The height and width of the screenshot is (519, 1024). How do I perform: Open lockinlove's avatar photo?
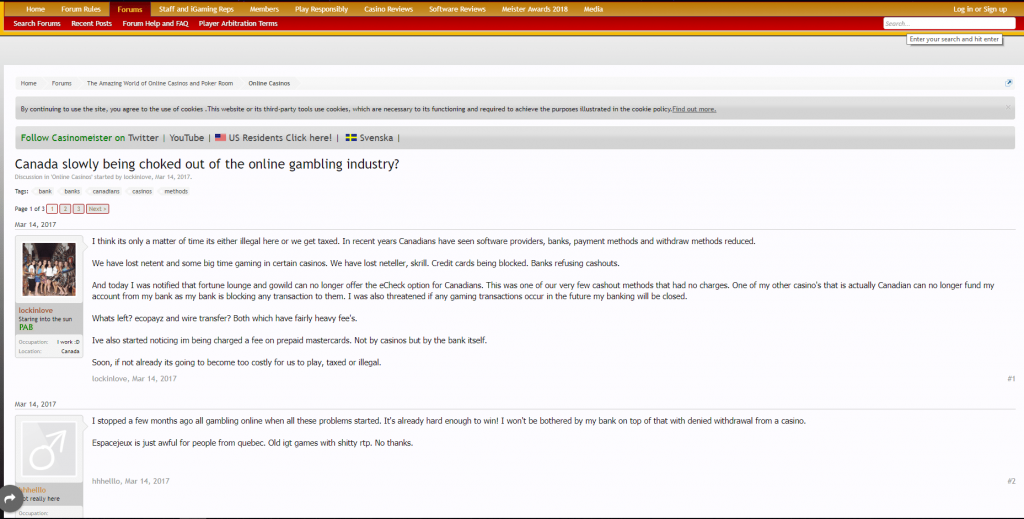coord(49,269)
